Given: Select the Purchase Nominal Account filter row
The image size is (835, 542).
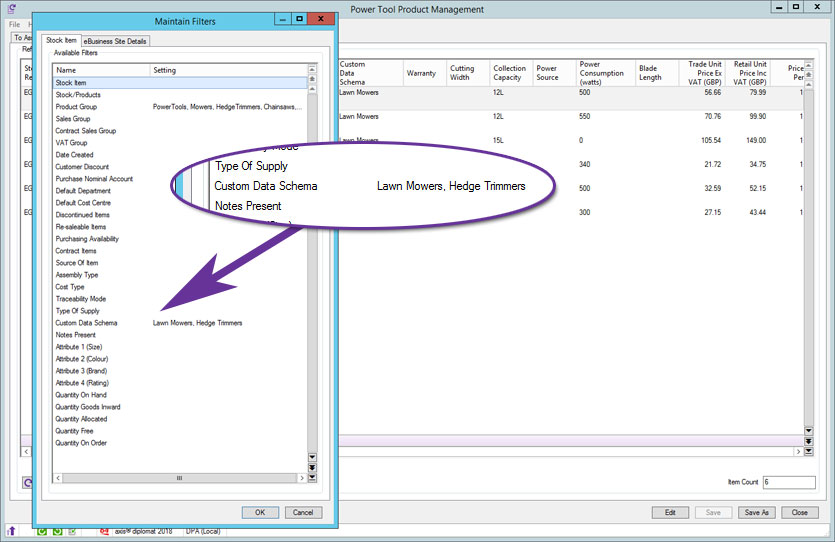Looking at the screenshot, I should point(180,179).
